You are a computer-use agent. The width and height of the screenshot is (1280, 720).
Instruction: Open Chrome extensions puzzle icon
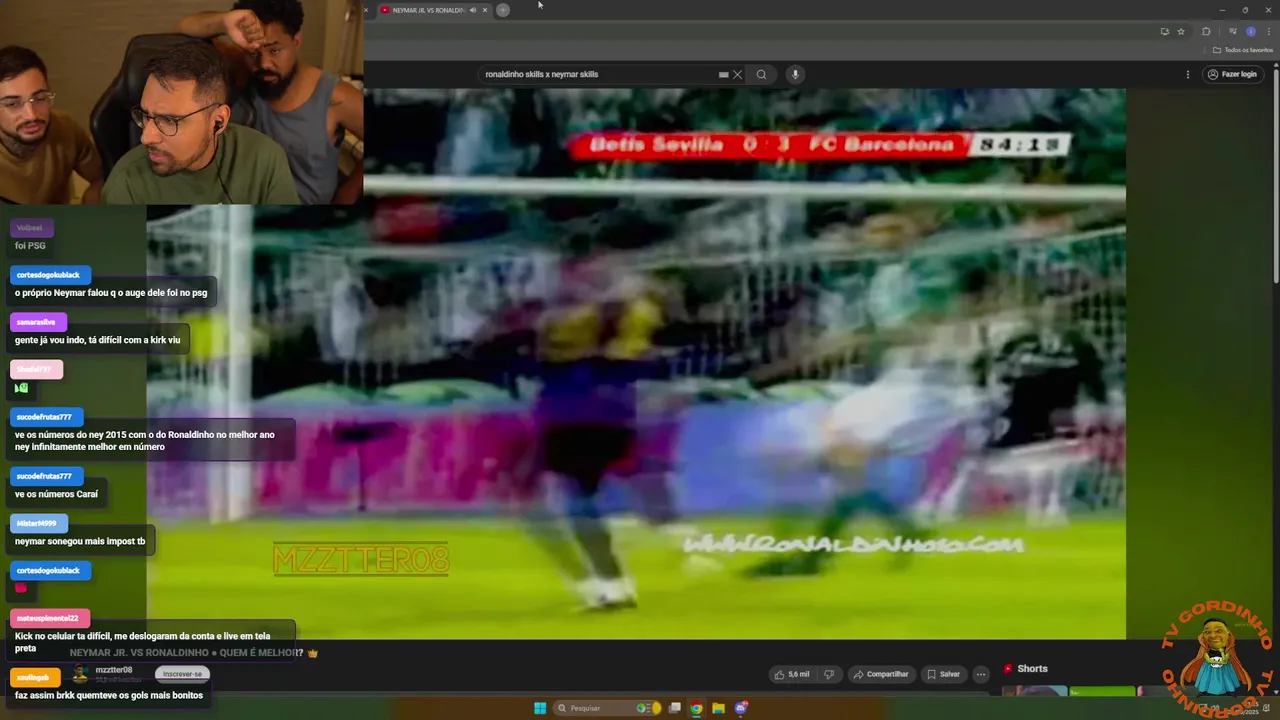[1206, 31]
